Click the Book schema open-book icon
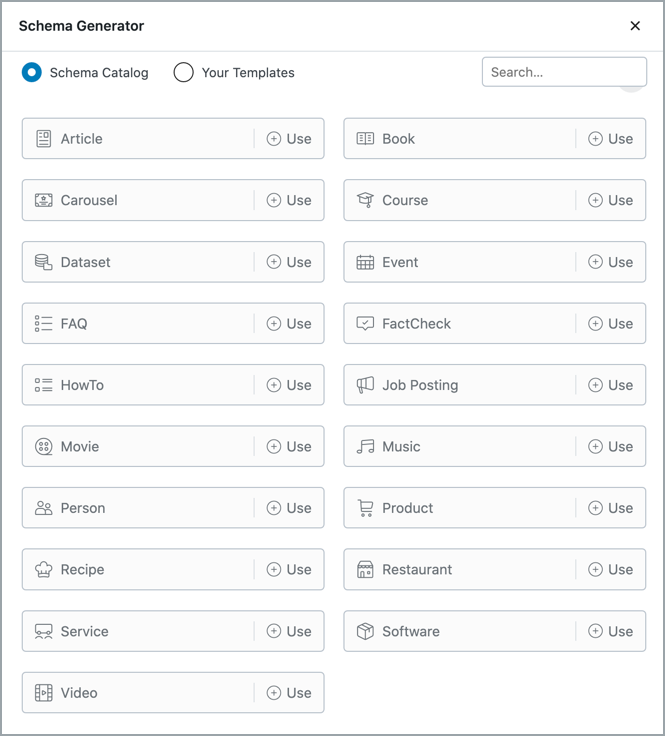 (x=365, y=138)
